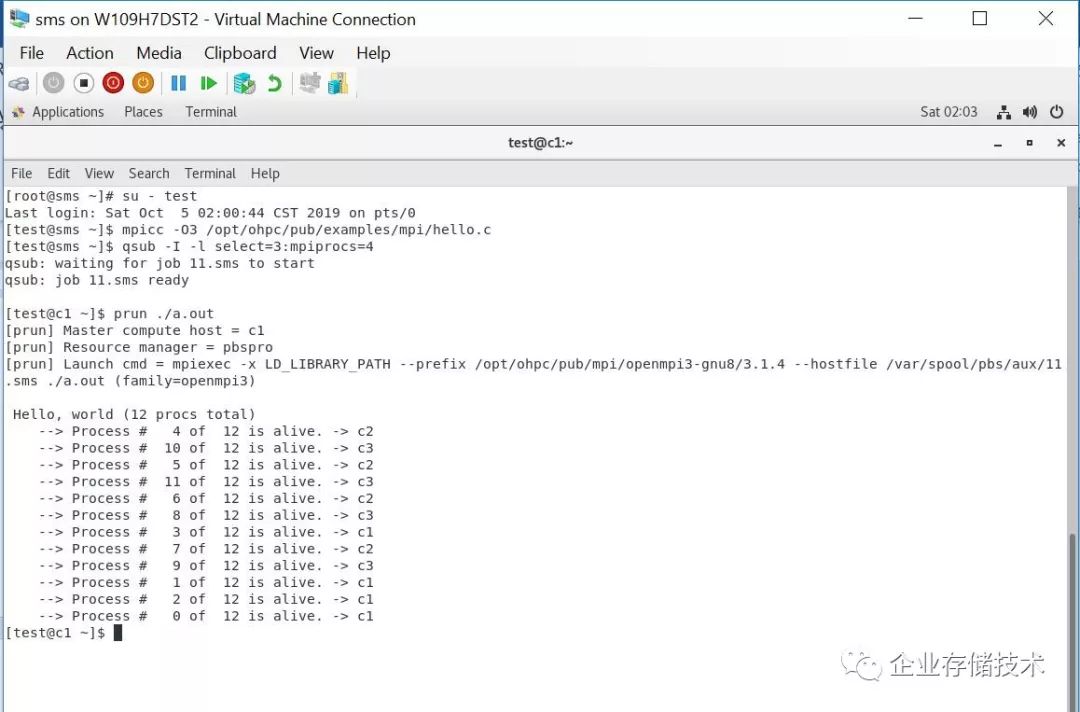This screenshot has width=1080, height=712.
Task: Click the Sat 02:03 clock
Action: point(948,112)
